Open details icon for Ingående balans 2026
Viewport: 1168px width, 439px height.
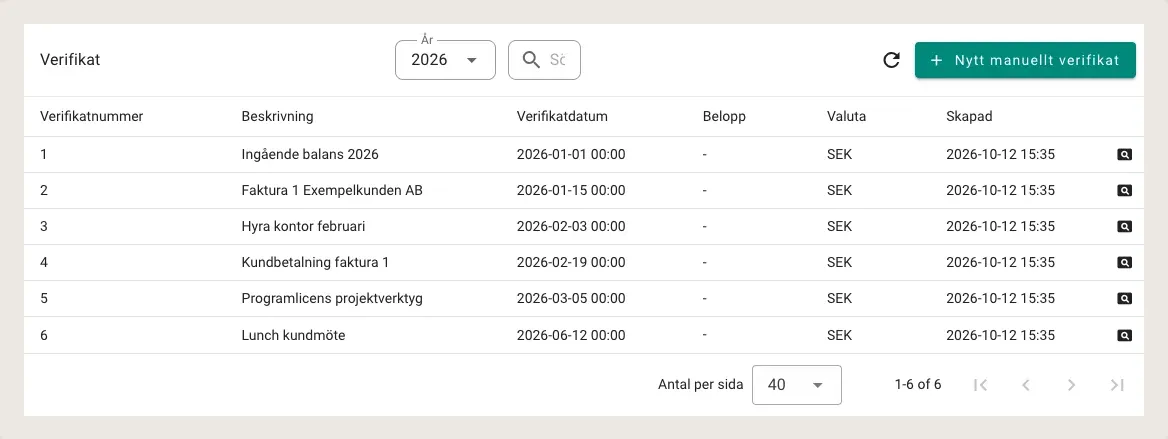[x=1125, y=154]
